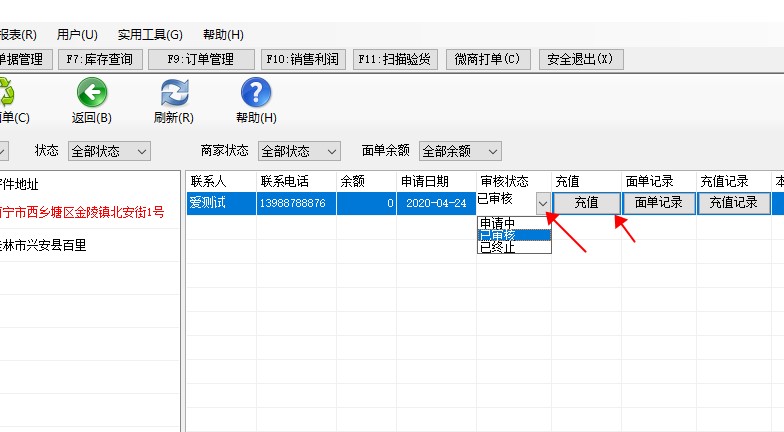Select 申请中 in the dropdown list
The height and width of the screenshot is (432, 784).
pyautogui.click(x=513, y=222)
